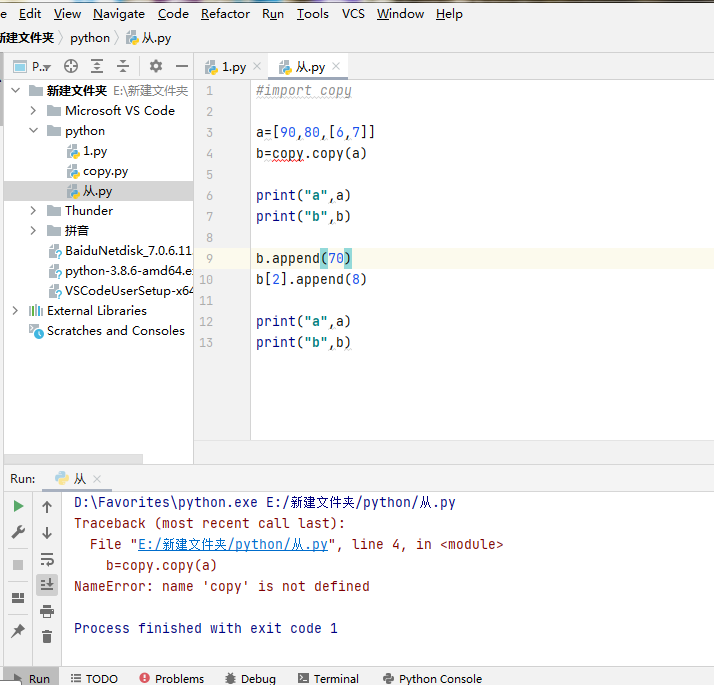Viewport: 714px width, 685px height.
Task: Expand External Libraries node
Action: (15, 311)
